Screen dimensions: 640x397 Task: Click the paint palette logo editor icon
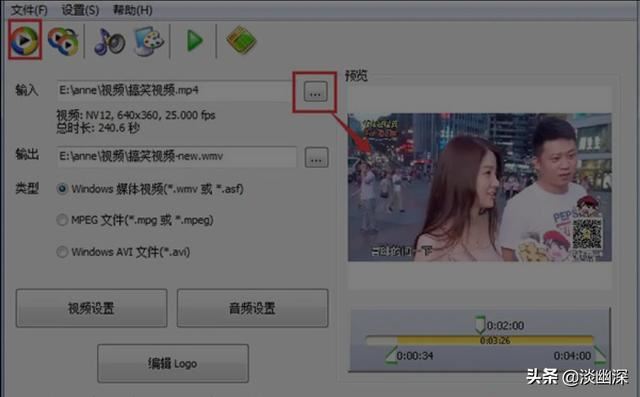coord(149,41)
